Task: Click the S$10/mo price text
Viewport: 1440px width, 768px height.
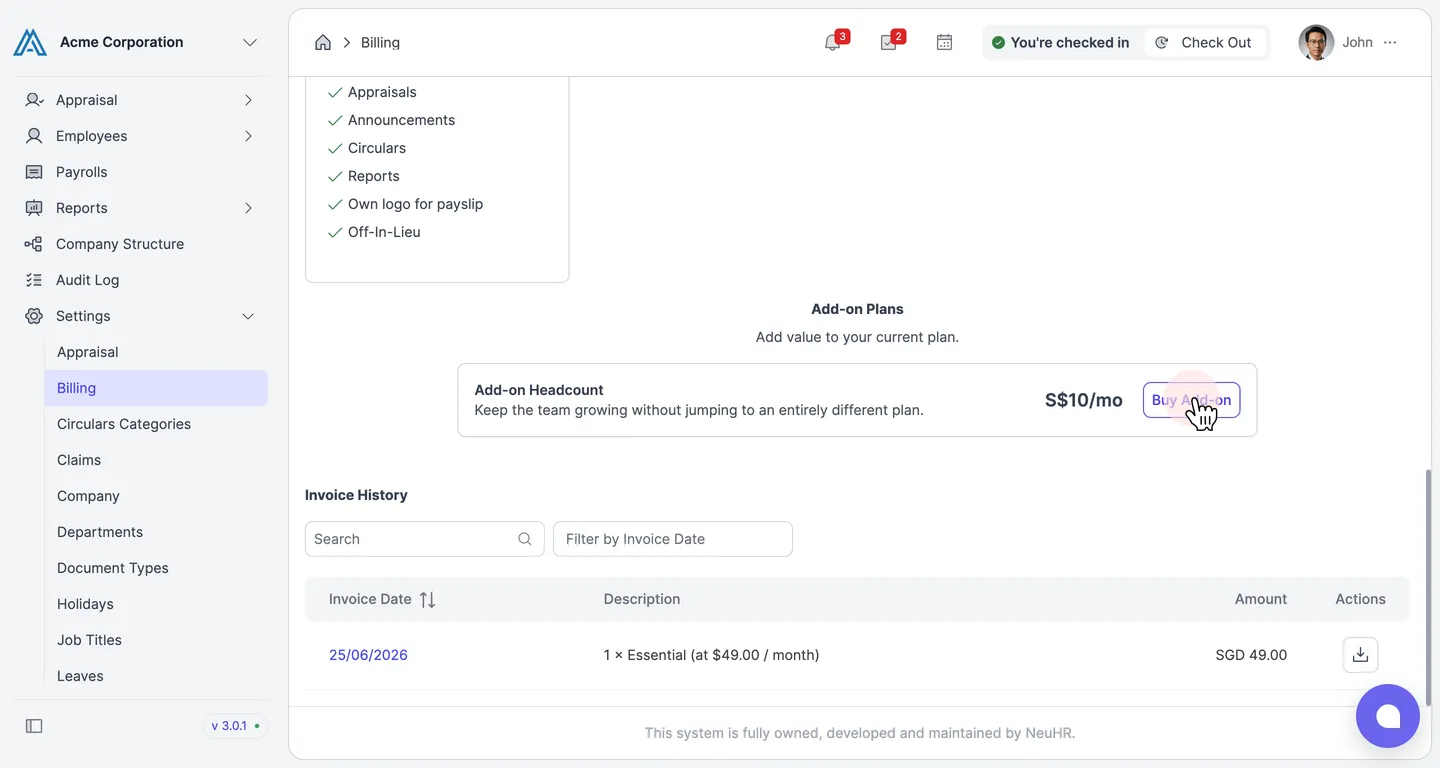Action: [x=1084, y=400]
